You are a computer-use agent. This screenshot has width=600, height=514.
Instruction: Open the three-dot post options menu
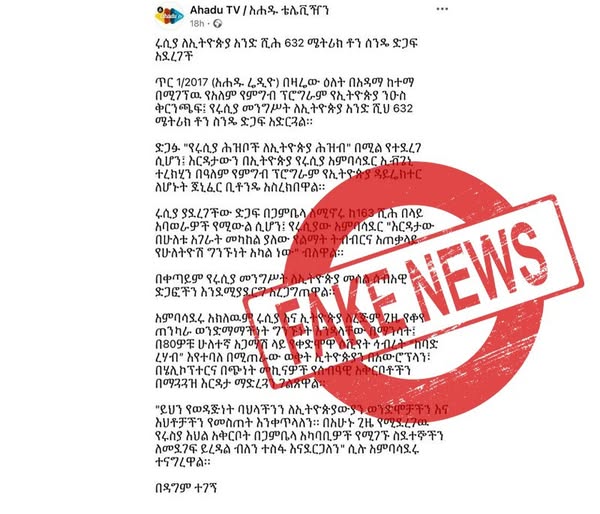pyautogui.click(x=442, y=9)
